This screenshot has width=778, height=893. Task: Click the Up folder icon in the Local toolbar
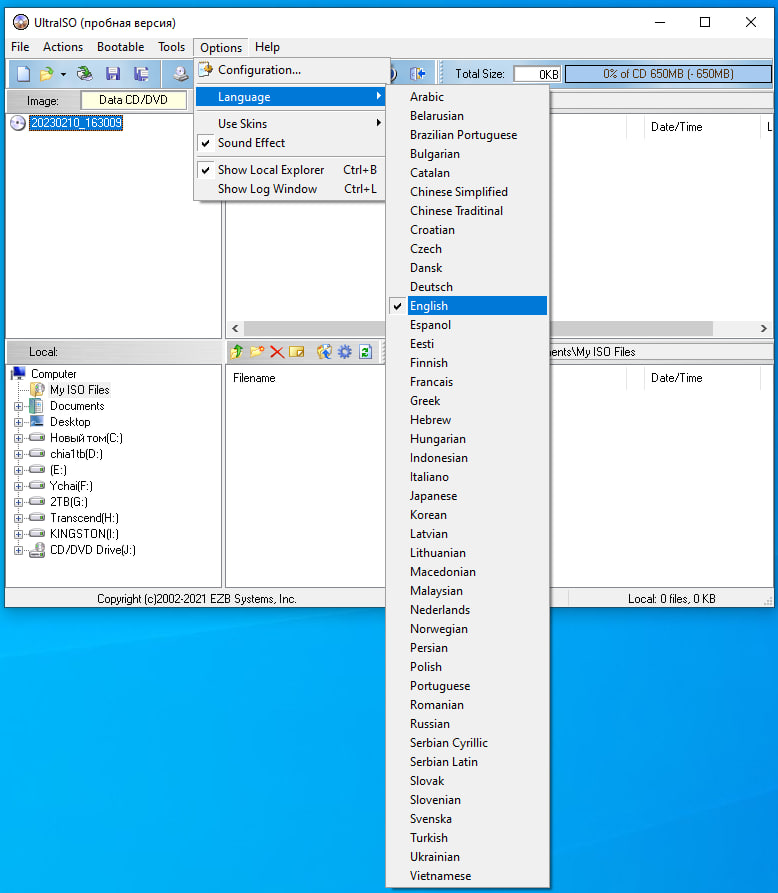click(237, 352)
